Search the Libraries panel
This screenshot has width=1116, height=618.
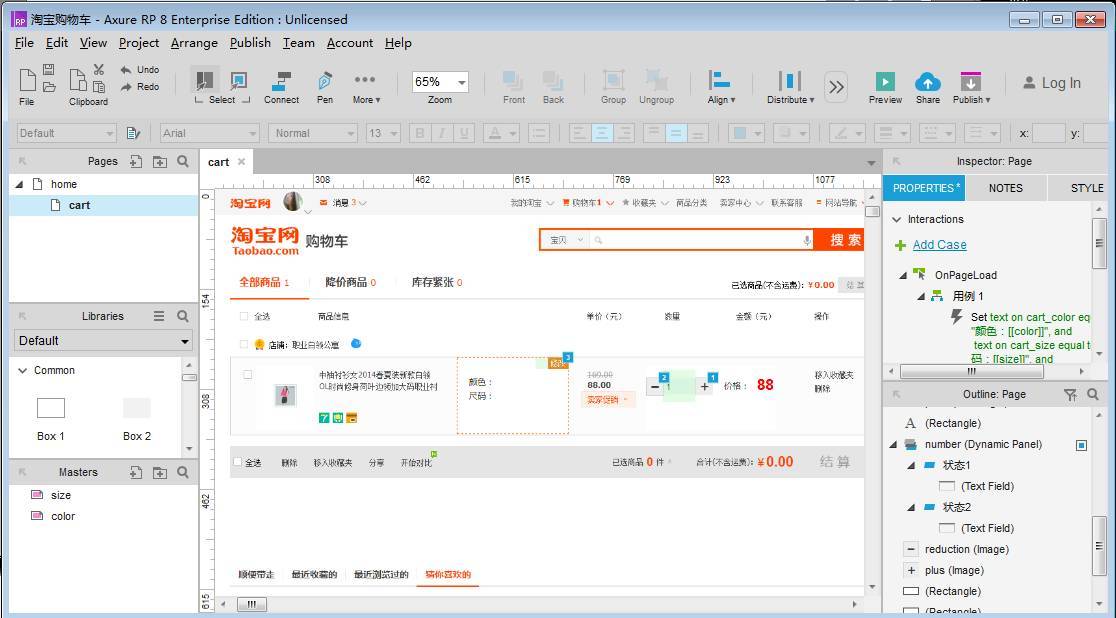coord(183,316)
